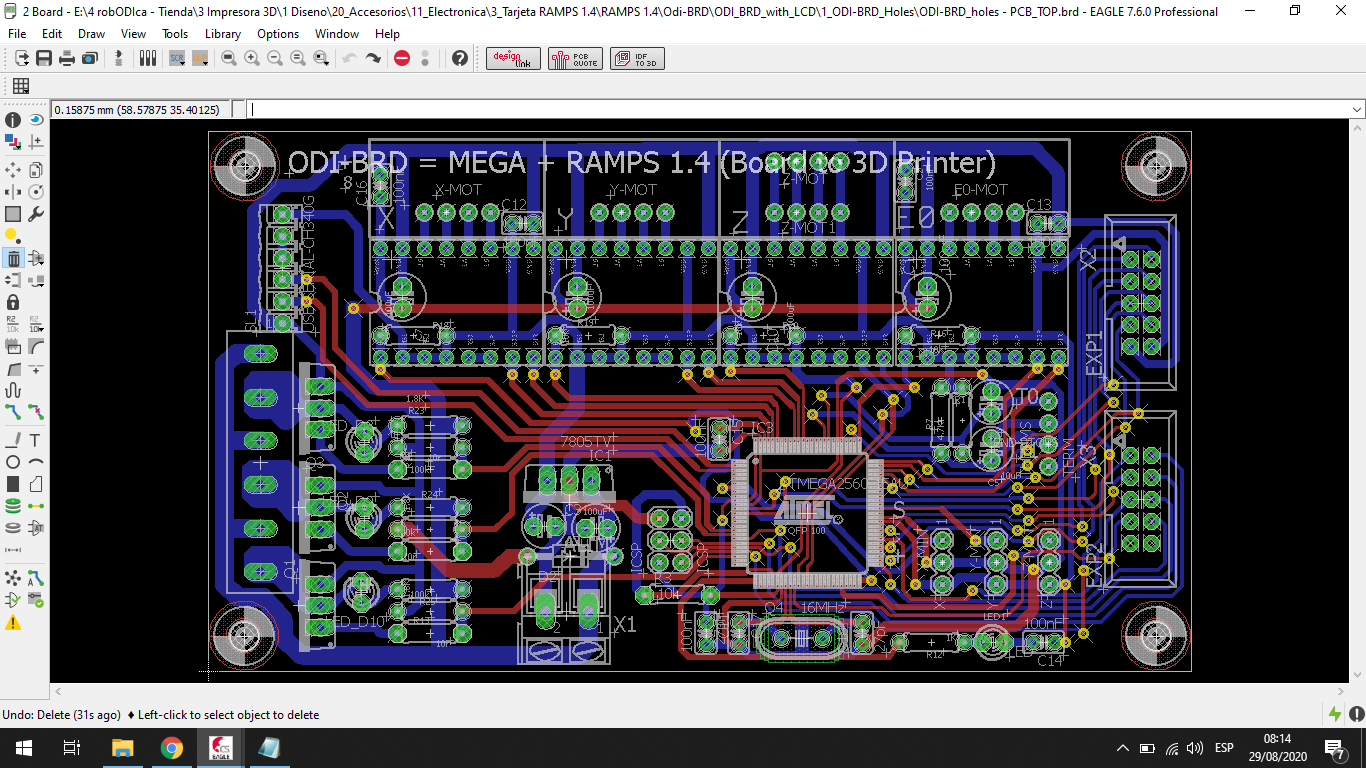1366x768 pixels.
Task: Click the Redo arrow
Action: tap(373, 59)
